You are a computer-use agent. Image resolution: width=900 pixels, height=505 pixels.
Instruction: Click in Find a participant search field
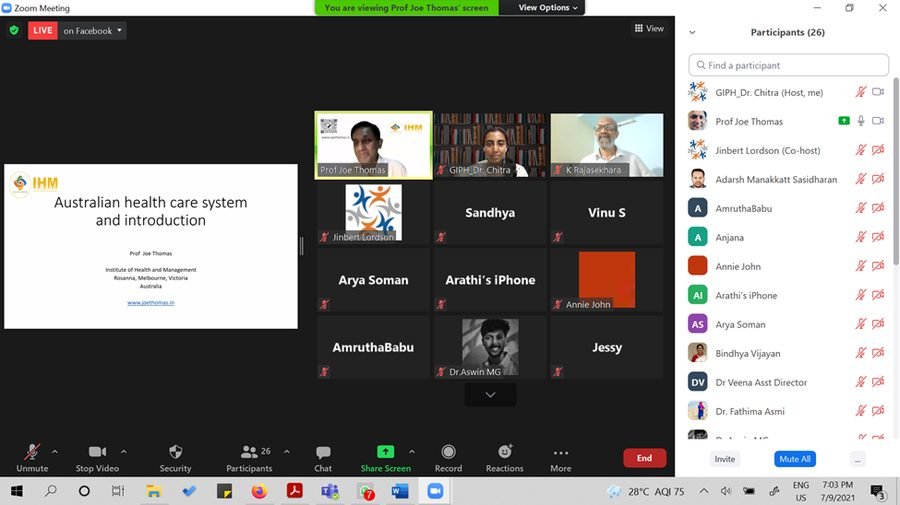tap(789, 65)
